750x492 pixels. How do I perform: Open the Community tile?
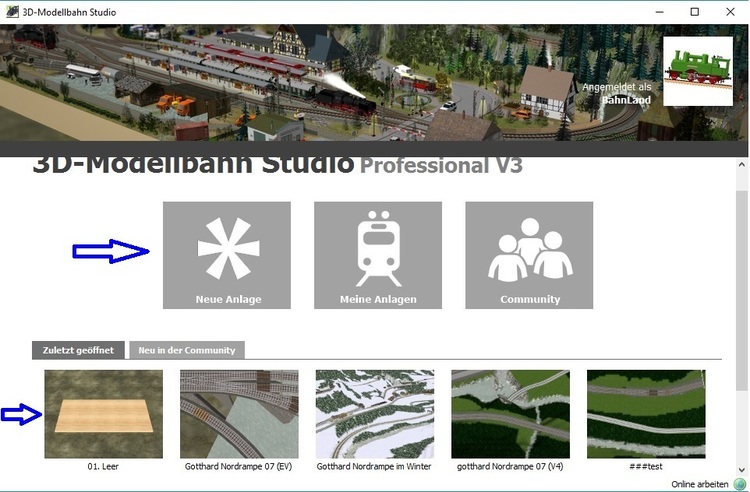529,255
